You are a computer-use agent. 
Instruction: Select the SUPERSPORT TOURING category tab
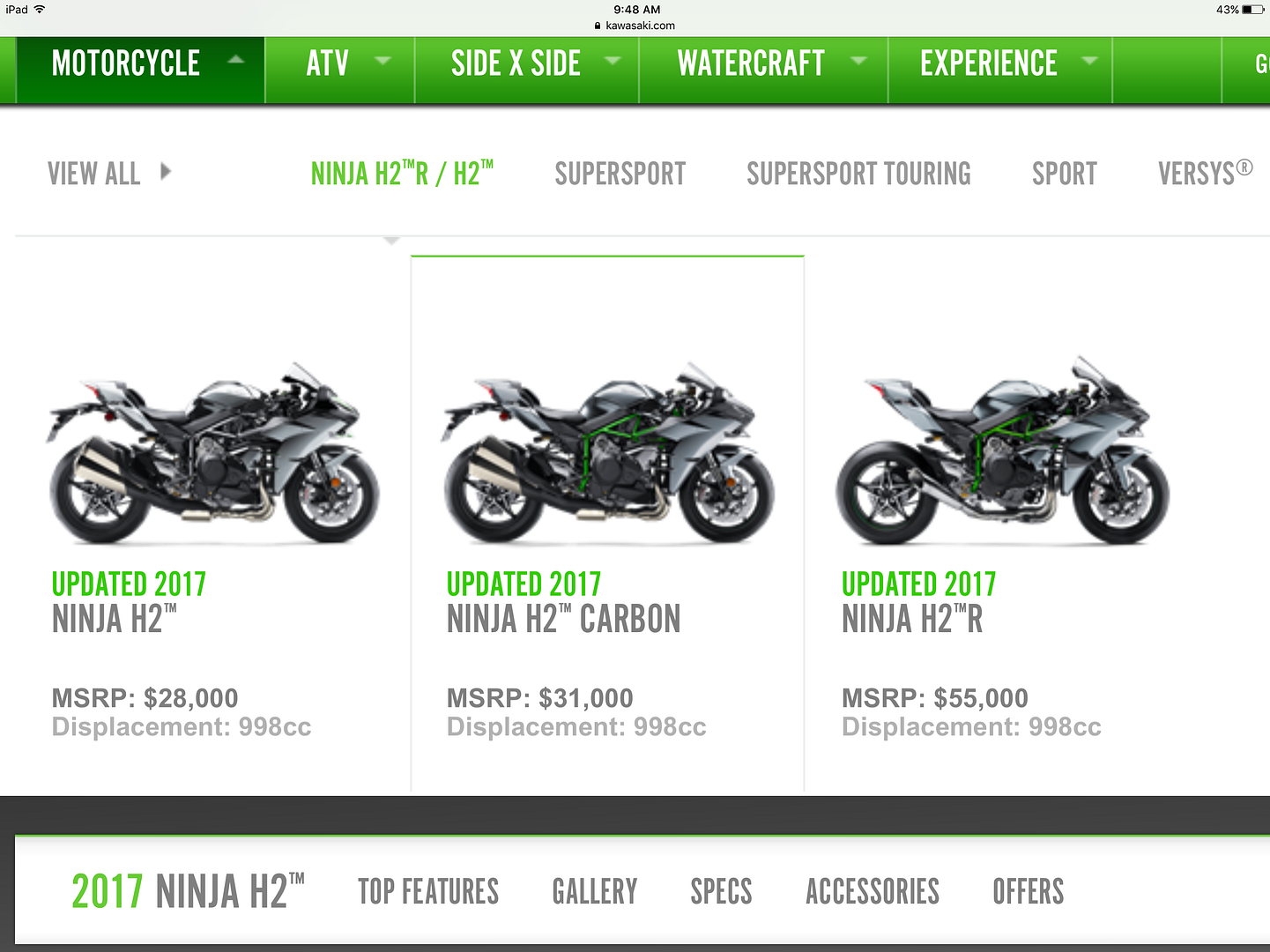click(858, 174)
